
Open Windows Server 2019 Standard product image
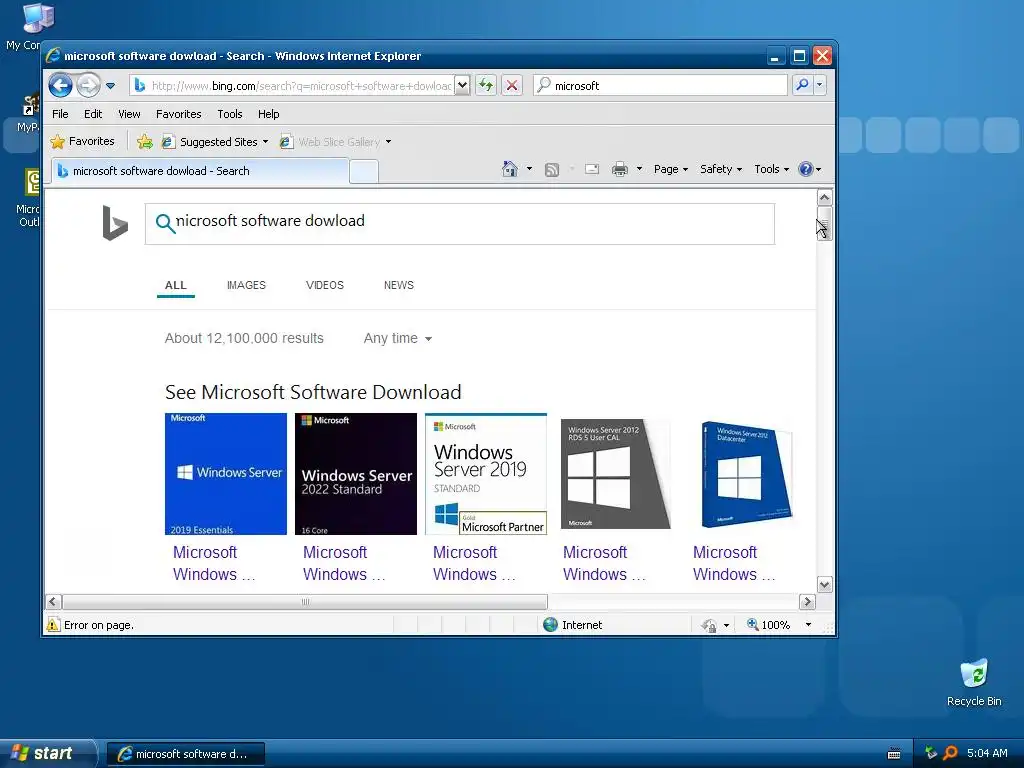[486, 473]
